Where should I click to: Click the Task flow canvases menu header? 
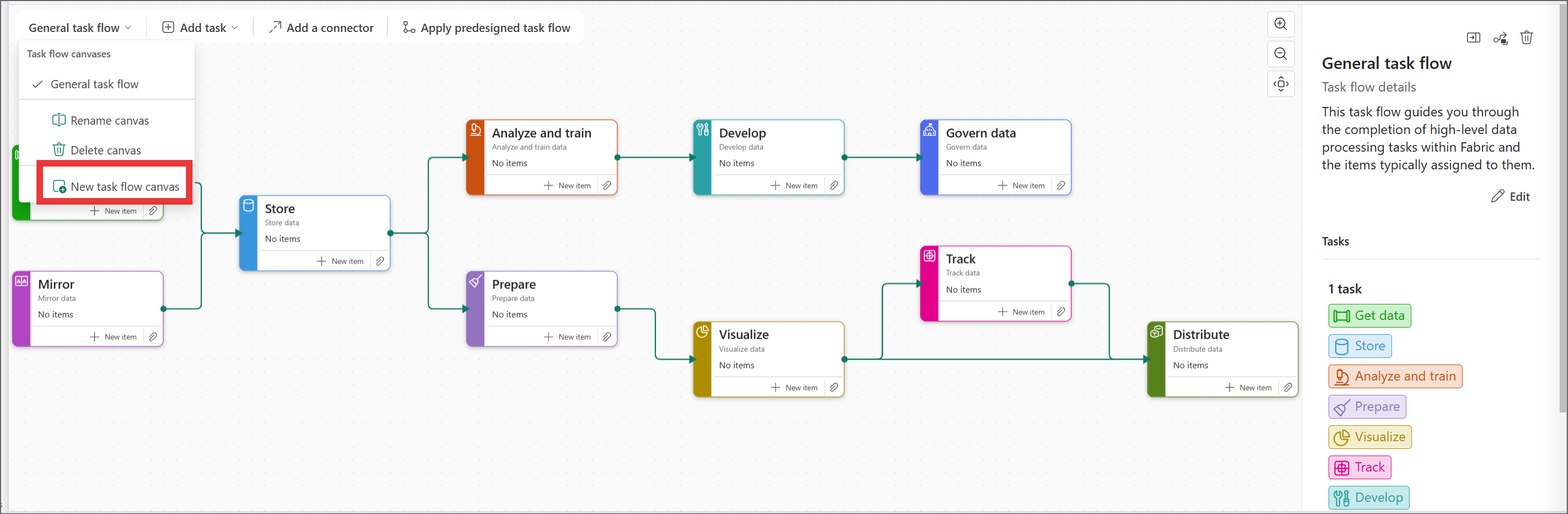point(69,53)
